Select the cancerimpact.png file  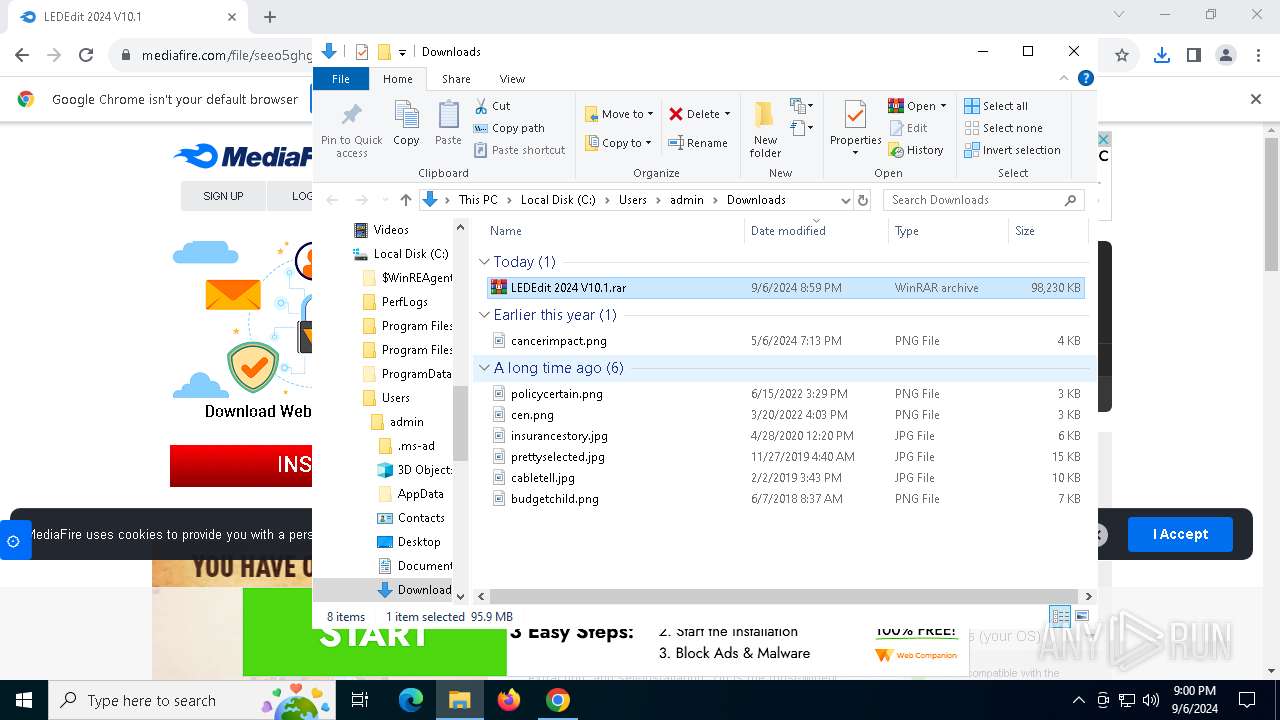click(x=785, y=341)
